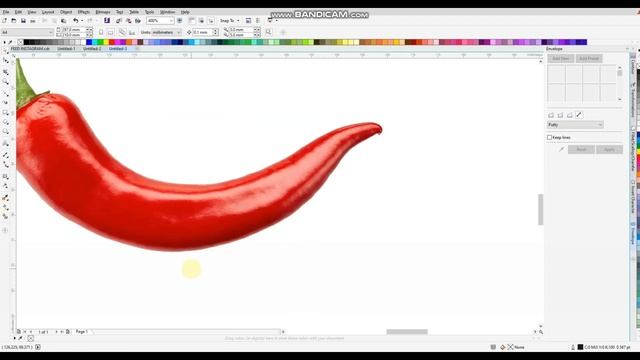The height and width of the screenshot is (360, 640).
Task: Click the Add Preset button
Action: click(589, 59)
